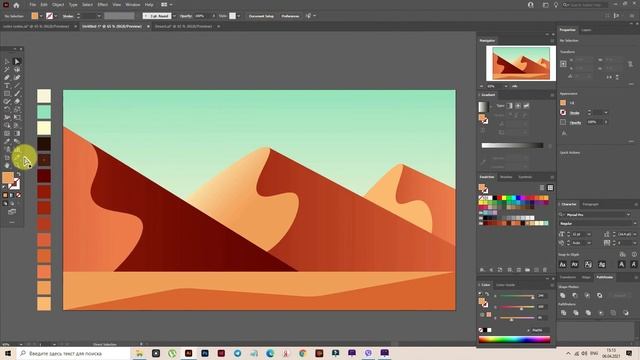Switch to the Brushes tab

506,177
